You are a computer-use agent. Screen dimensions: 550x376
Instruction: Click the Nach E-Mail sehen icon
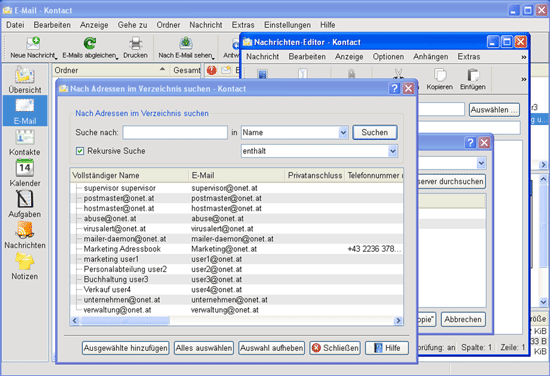tap(186, 43)
